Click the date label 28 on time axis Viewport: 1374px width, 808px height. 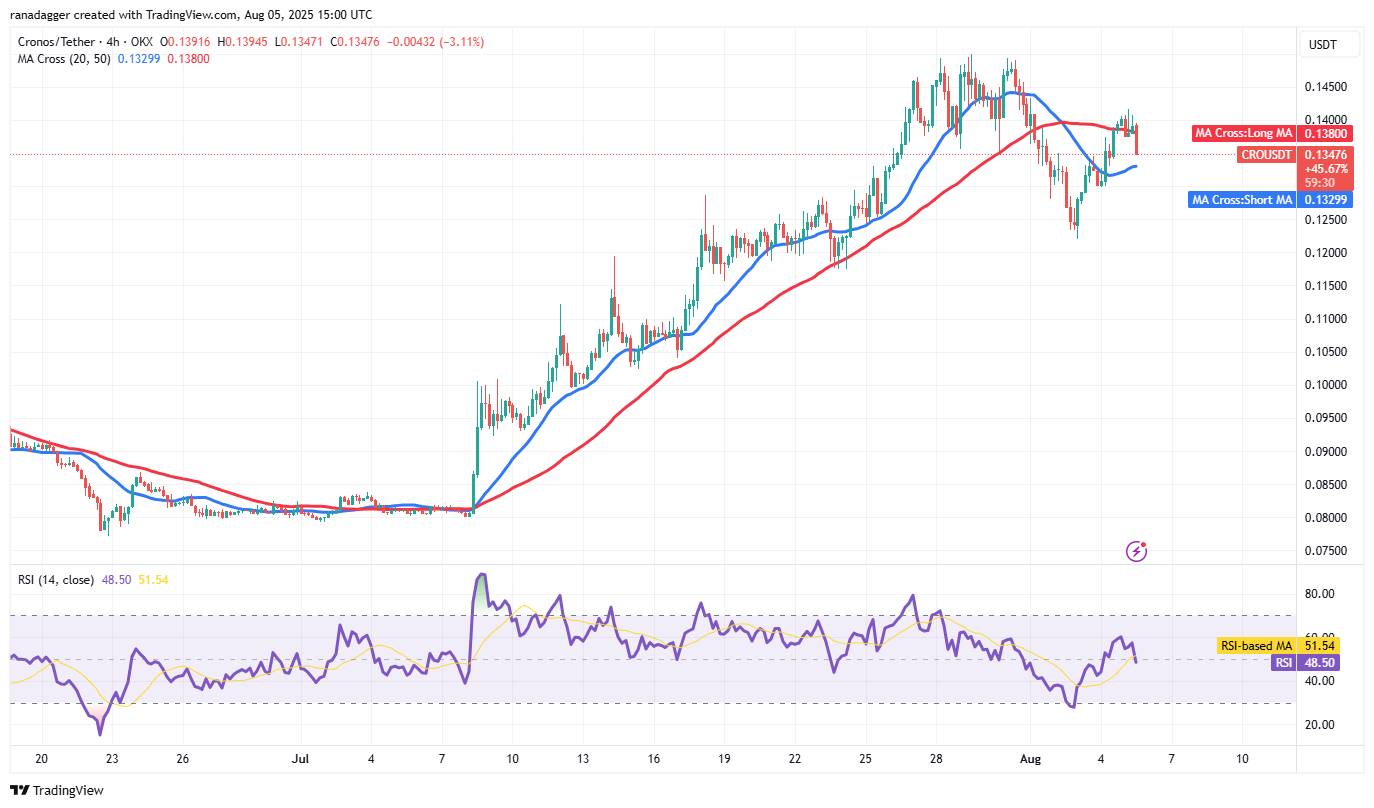937,757
